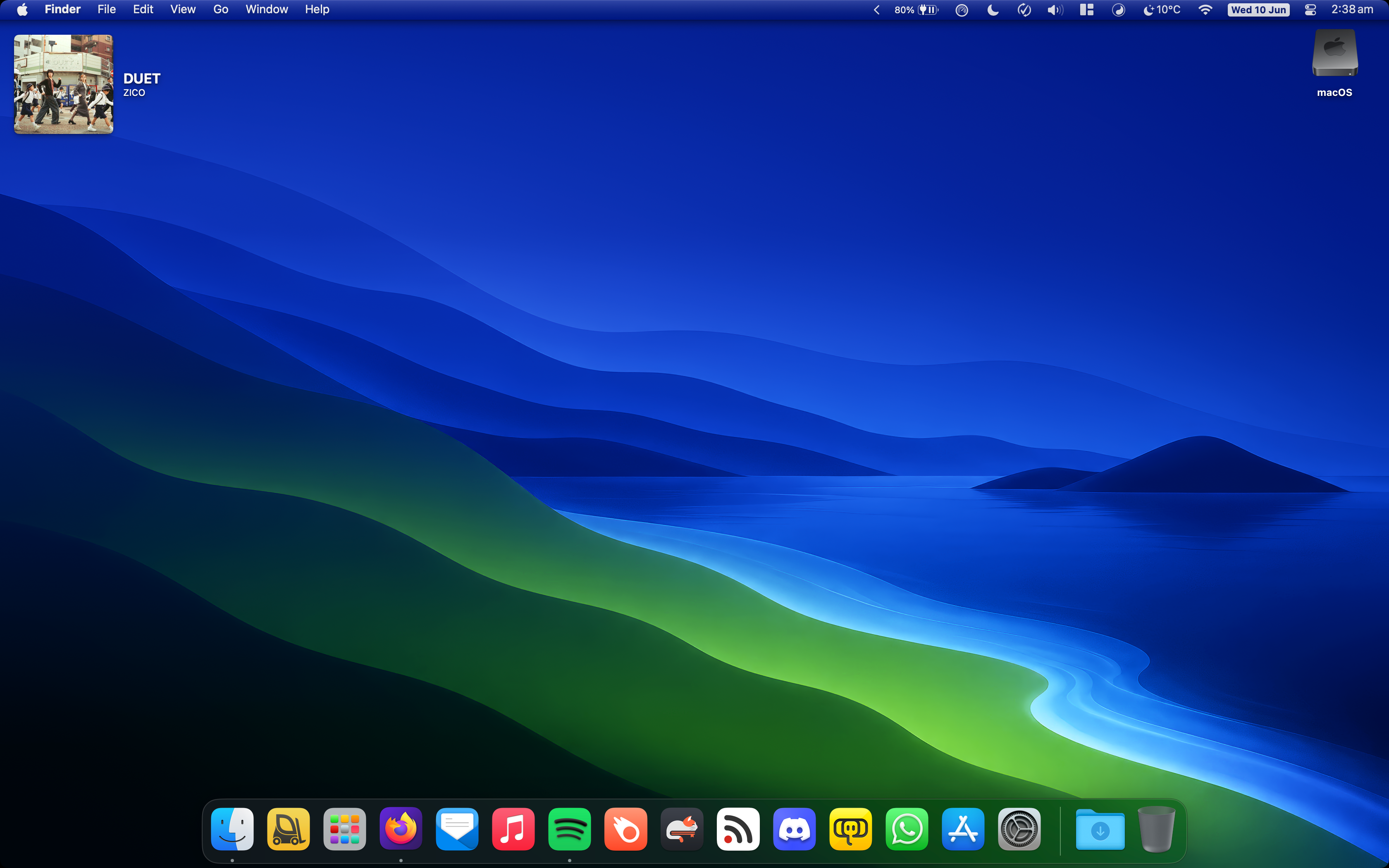Open the View menu
Screen dimensions: 1389x868
[183, 10]
